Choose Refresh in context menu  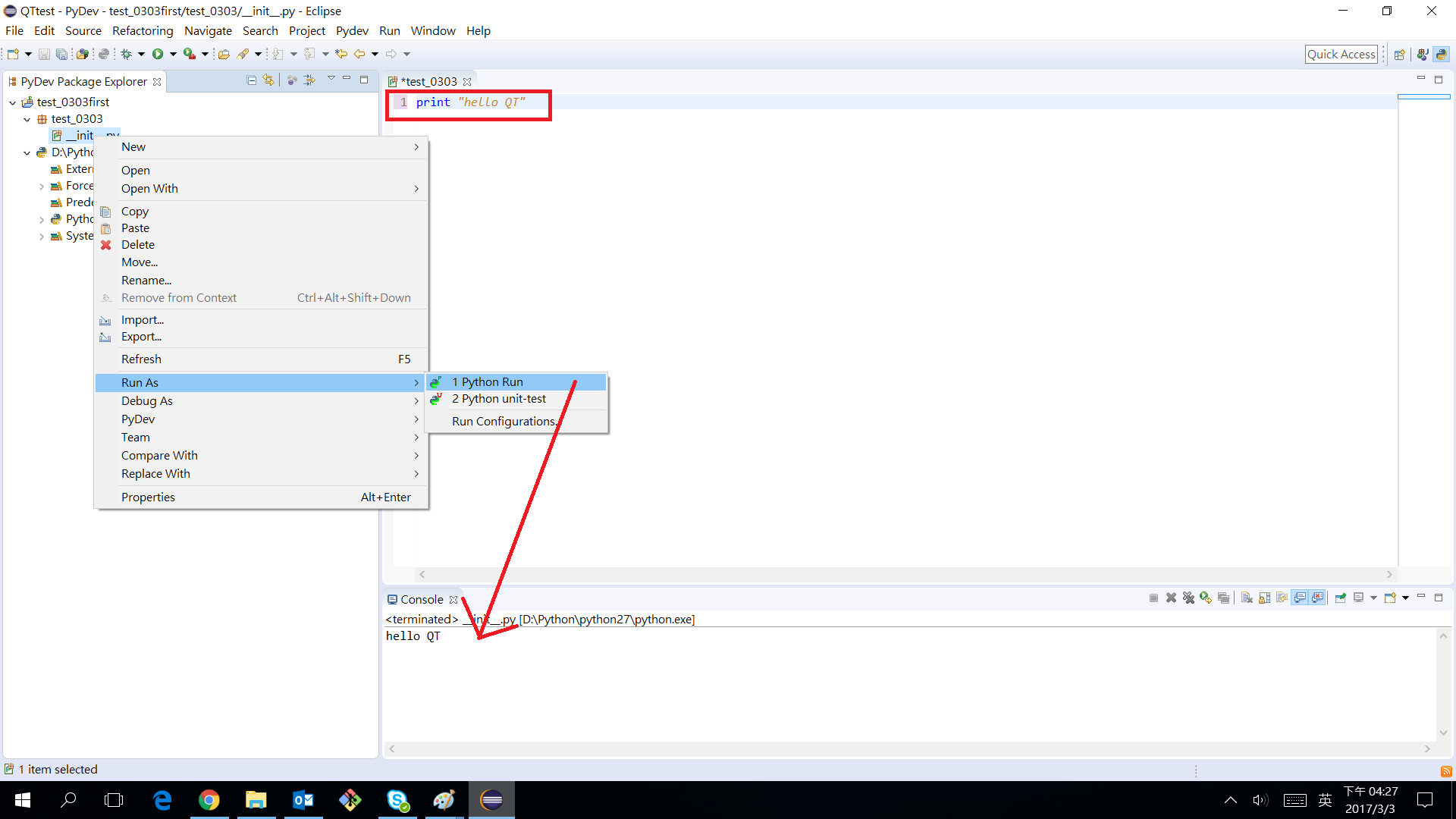click(x=262, y=359)
